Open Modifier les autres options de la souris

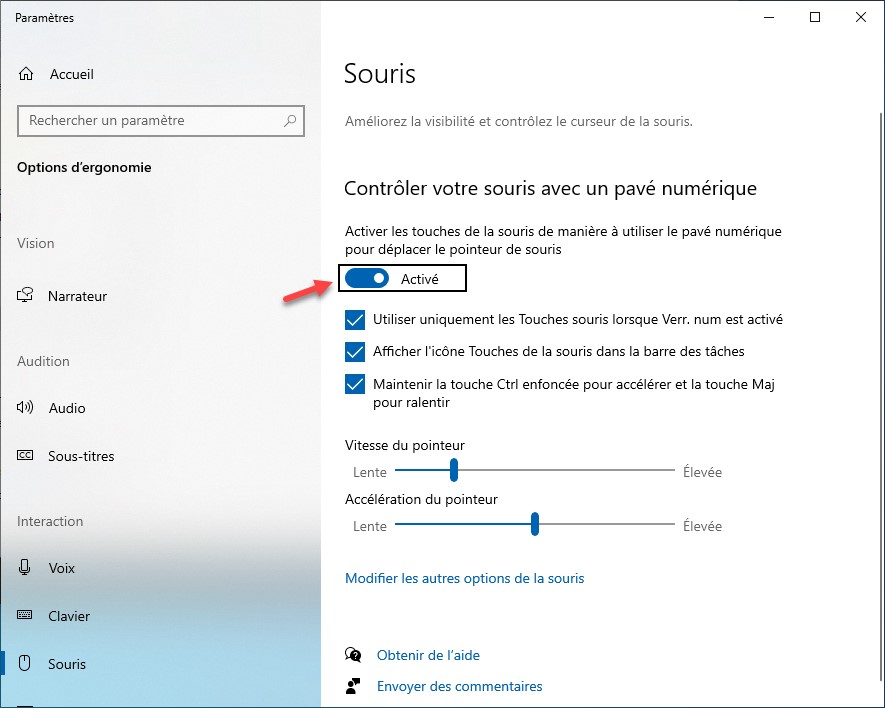point(465,578)
